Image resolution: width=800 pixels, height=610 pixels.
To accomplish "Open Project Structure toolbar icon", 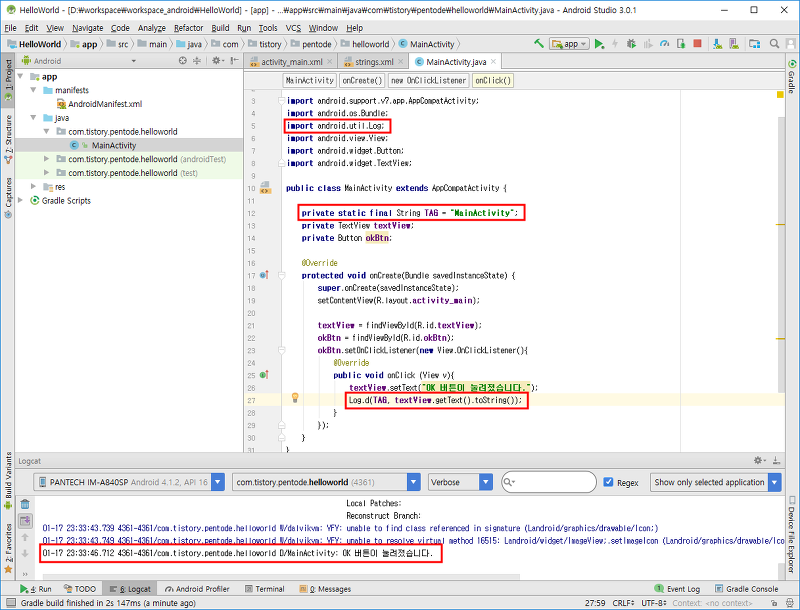I will [x=755, y=44].
